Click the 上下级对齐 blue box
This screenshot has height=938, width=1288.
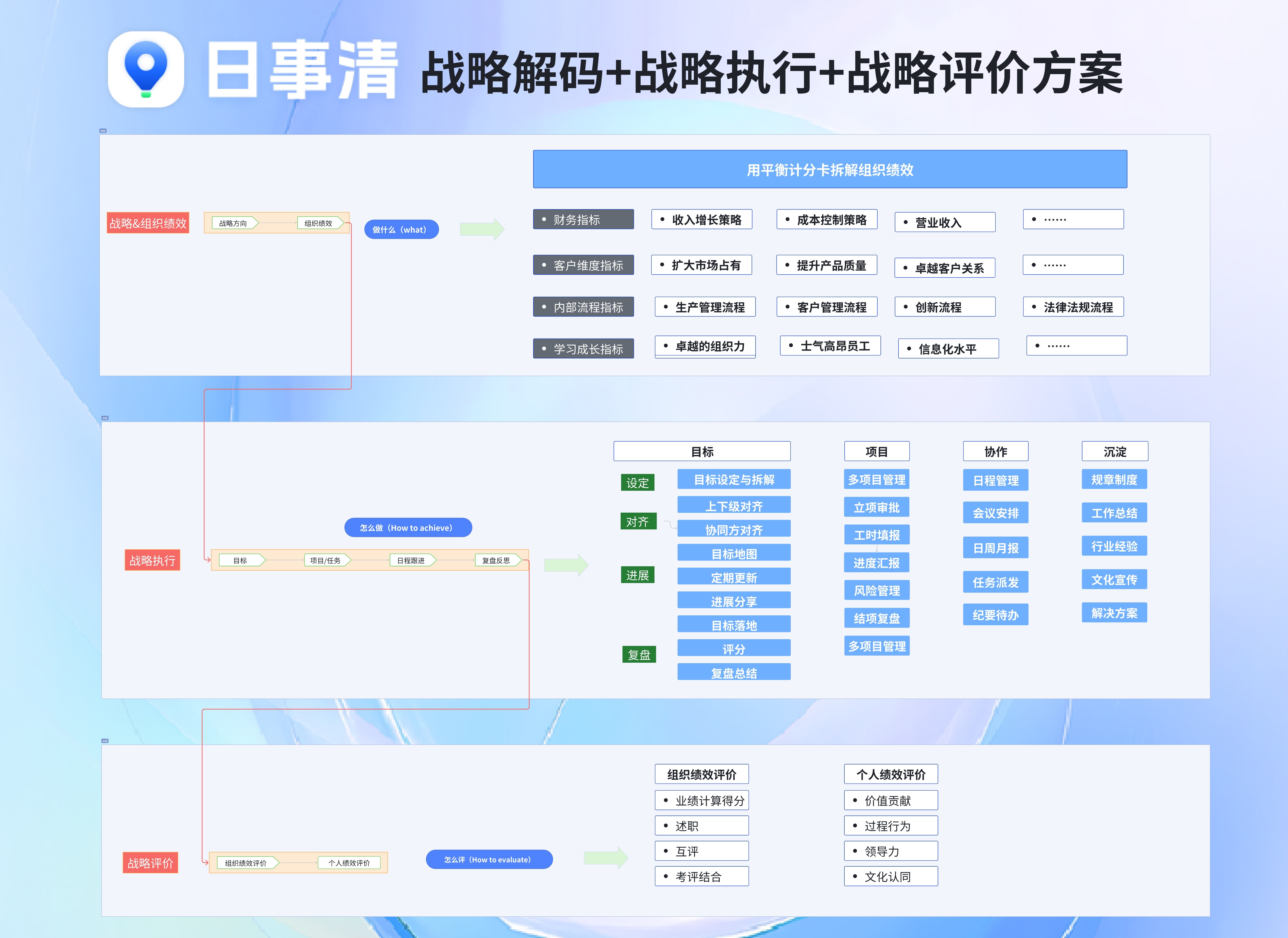point(734,505)
